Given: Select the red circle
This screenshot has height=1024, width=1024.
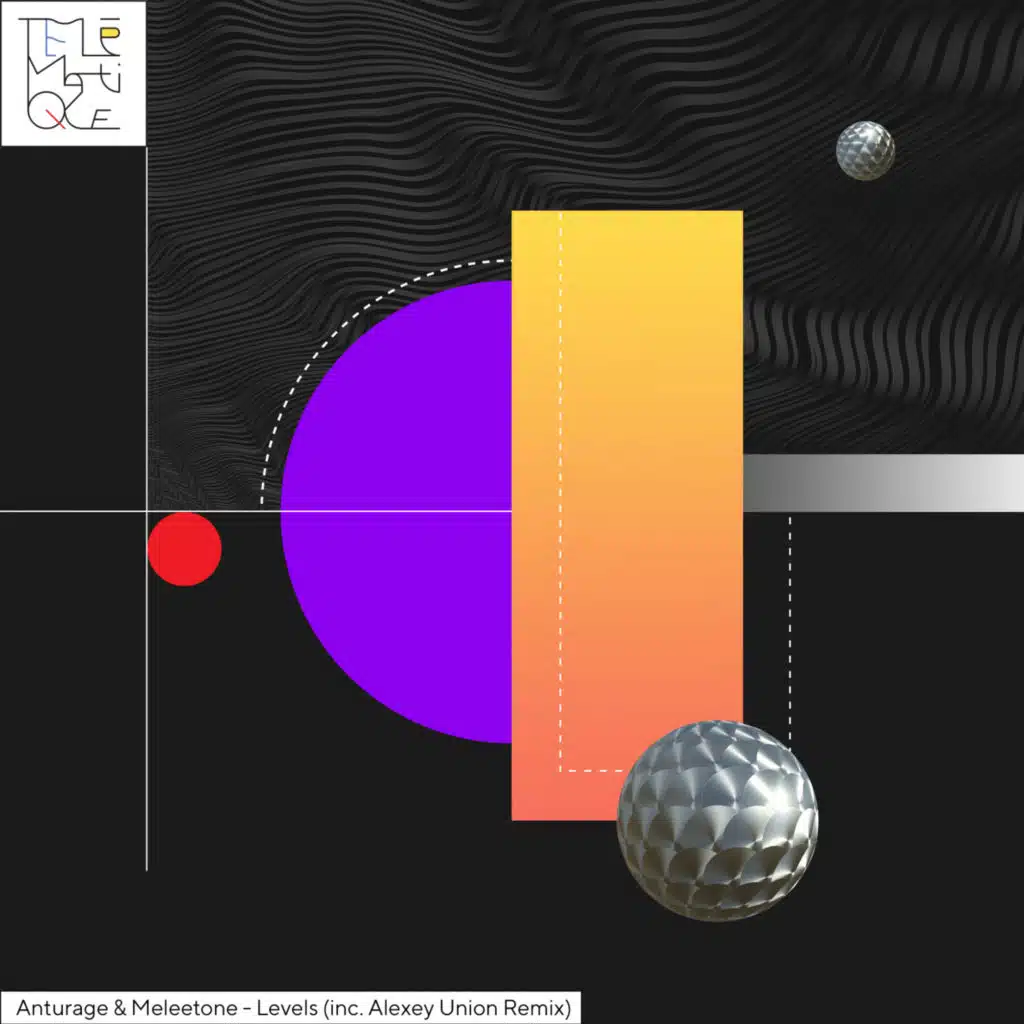Looking at the screenshot, I should (x=184, y=549).
